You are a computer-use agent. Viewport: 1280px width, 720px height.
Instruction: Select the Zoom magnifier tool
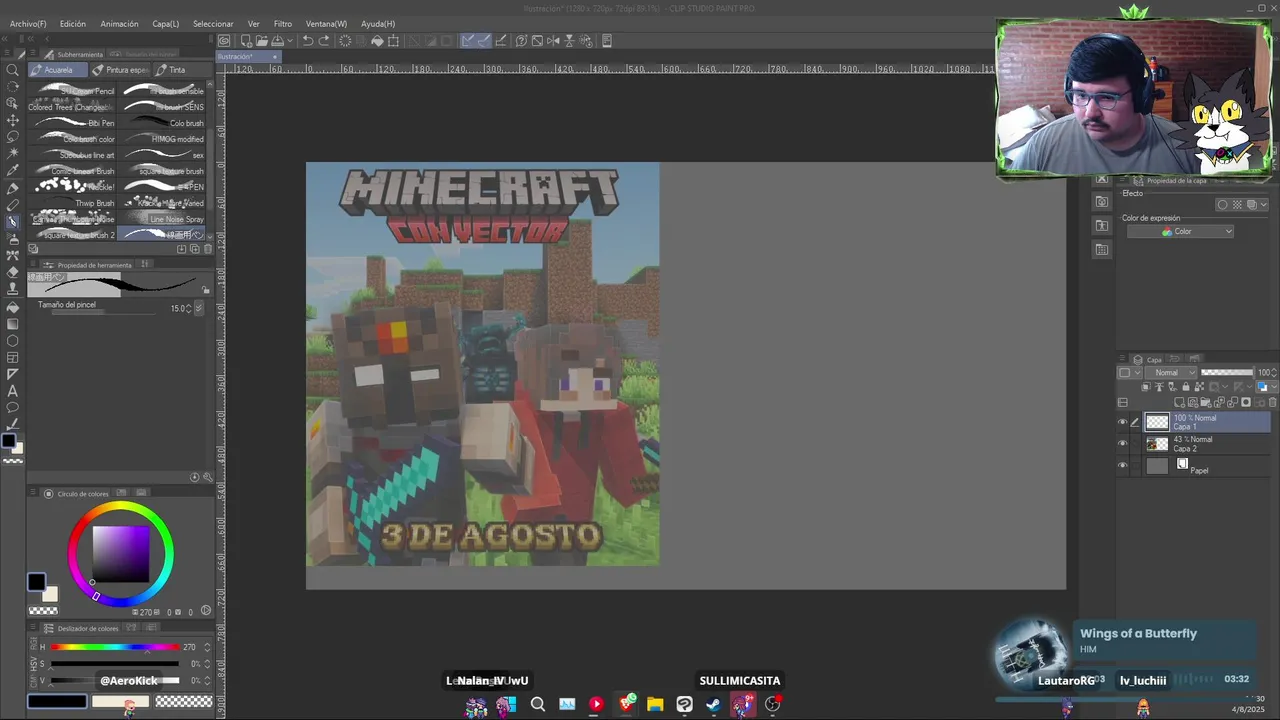tap(13, 70)
